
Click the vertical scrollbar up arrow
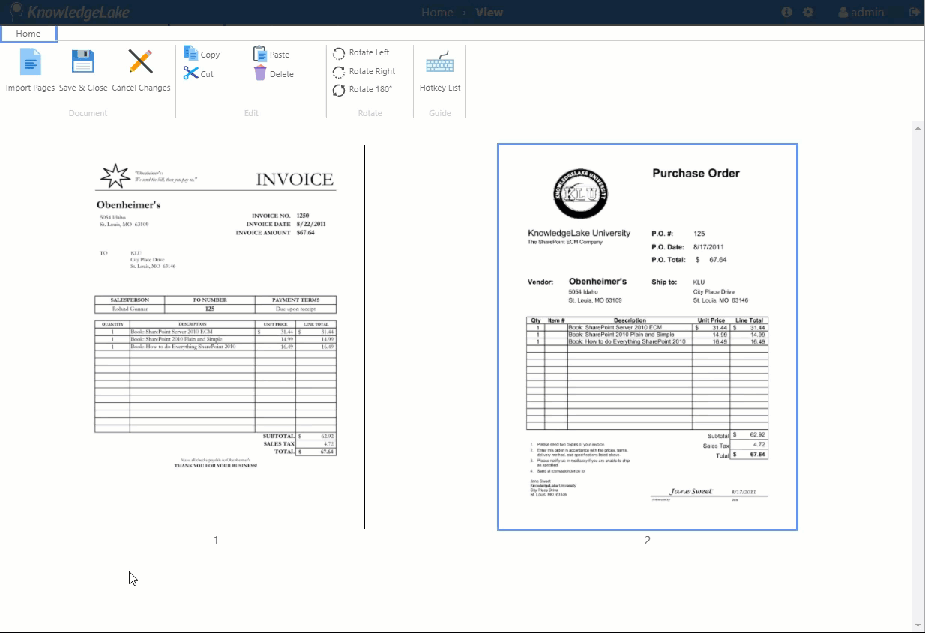917,128
